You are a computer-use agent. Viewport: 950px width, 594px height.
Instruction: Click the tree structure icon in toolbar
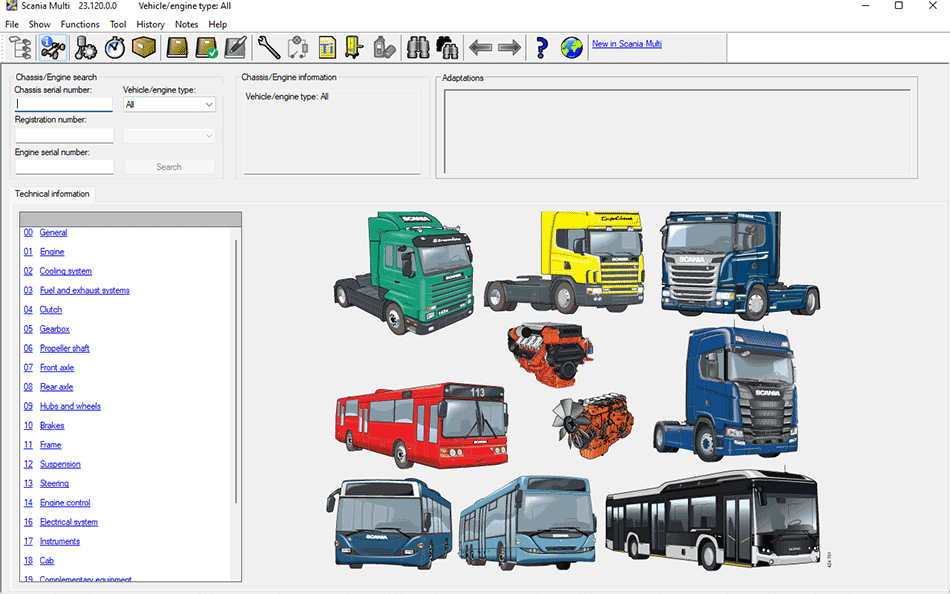[x=20, y=47]
